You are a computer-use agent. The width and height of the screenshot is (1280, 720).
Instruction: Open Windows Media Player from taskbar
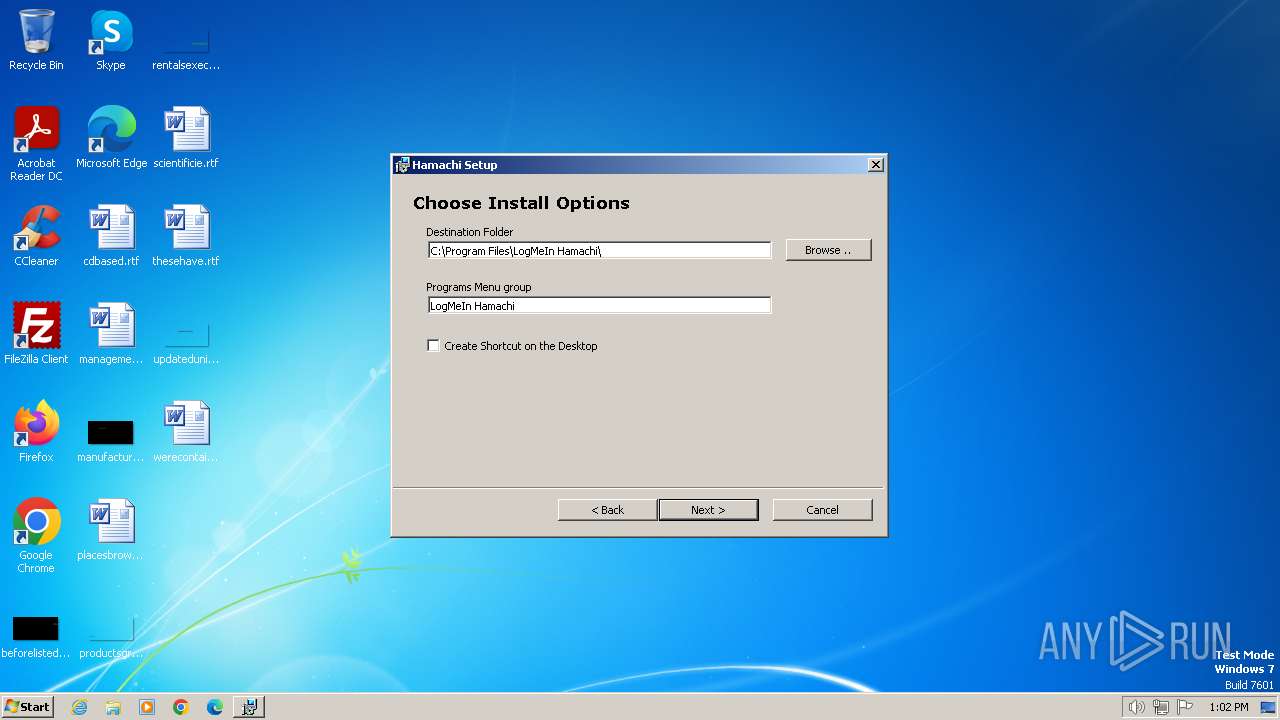[147, 707]
